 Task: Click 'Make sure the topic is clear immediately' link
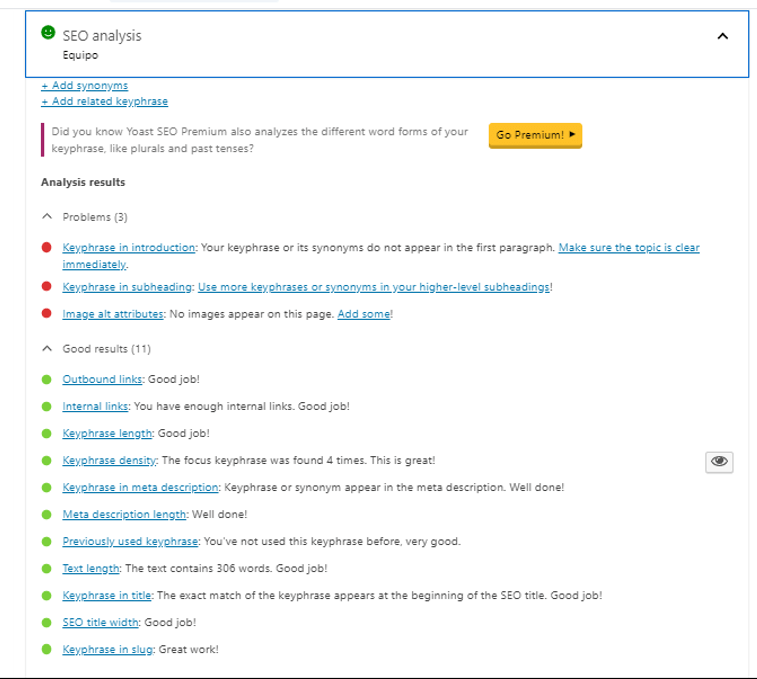[x=628, y=248]
